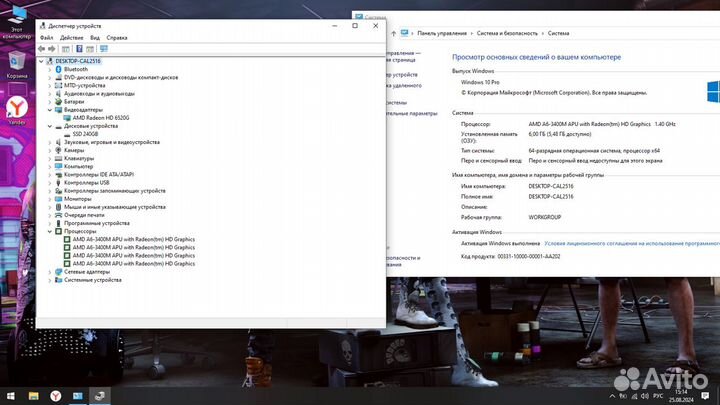Select the SSD 240GB disk entry
Image resolution: width=720 pixels, height=405 pixels.
85,134
